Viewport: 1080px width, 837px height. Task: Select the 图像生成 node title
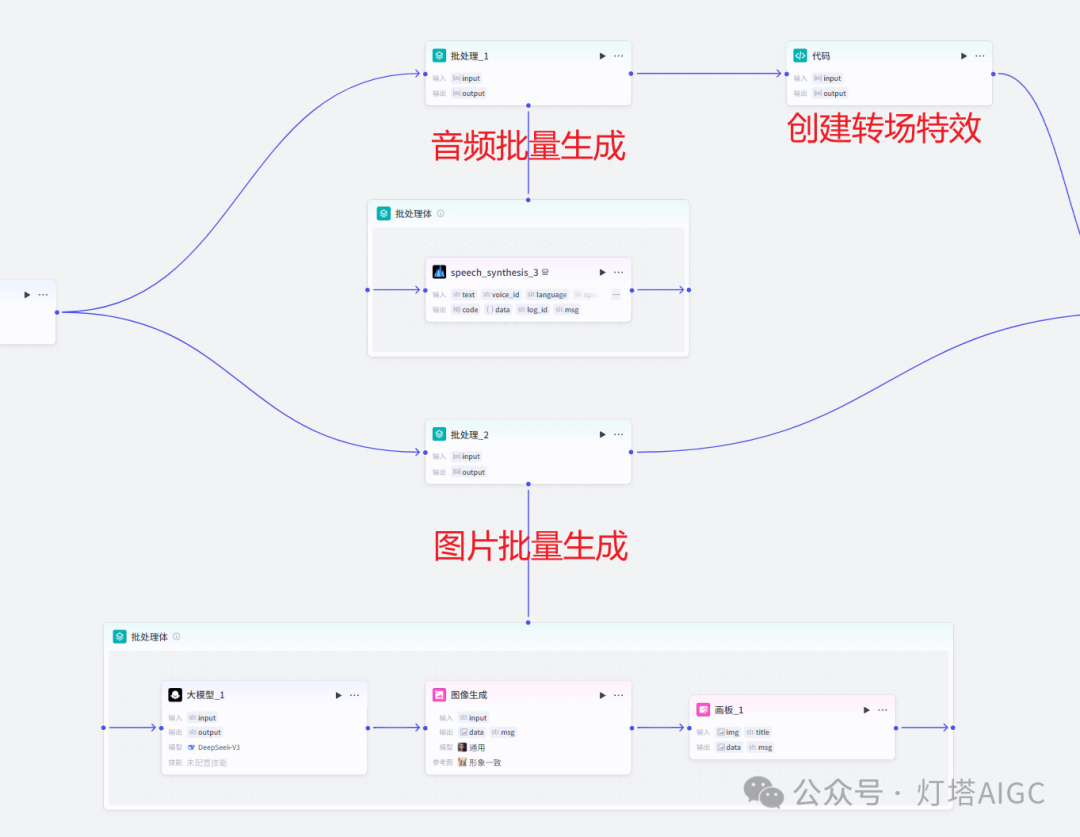click(x=468, y=695)
